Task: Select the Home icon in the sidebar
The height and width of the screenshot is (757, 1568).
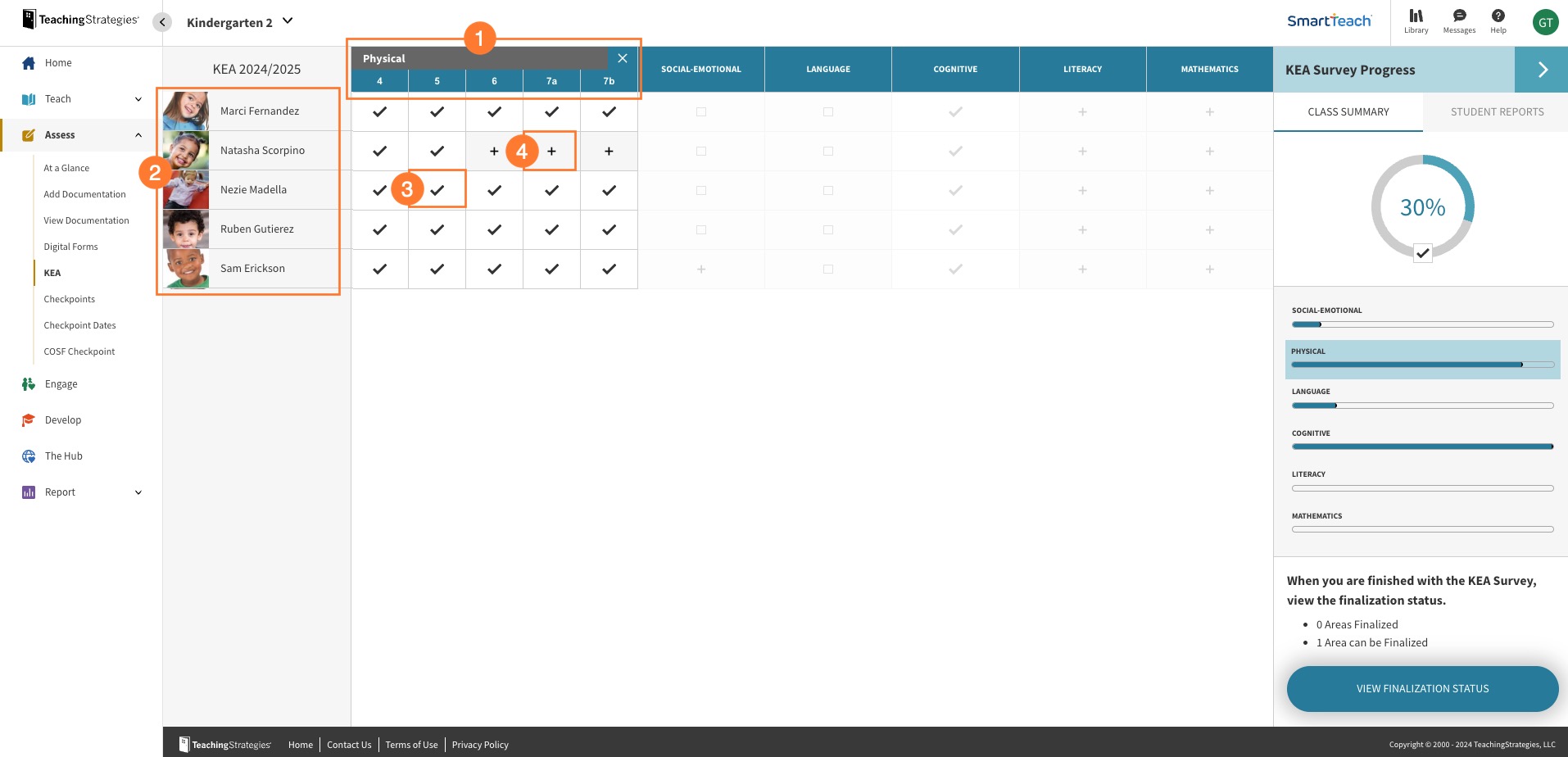Action: tap(28, 62)
